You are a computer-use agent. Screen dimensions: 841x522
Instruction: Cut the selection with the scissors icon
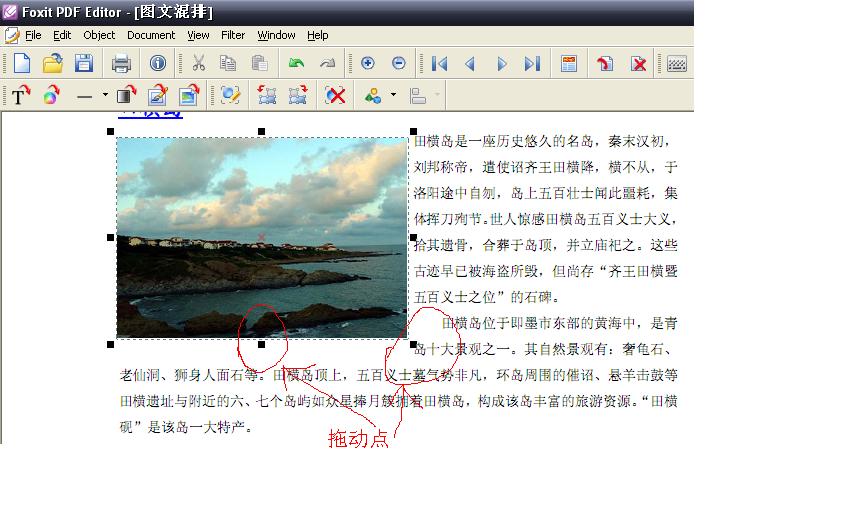[198, 64]
